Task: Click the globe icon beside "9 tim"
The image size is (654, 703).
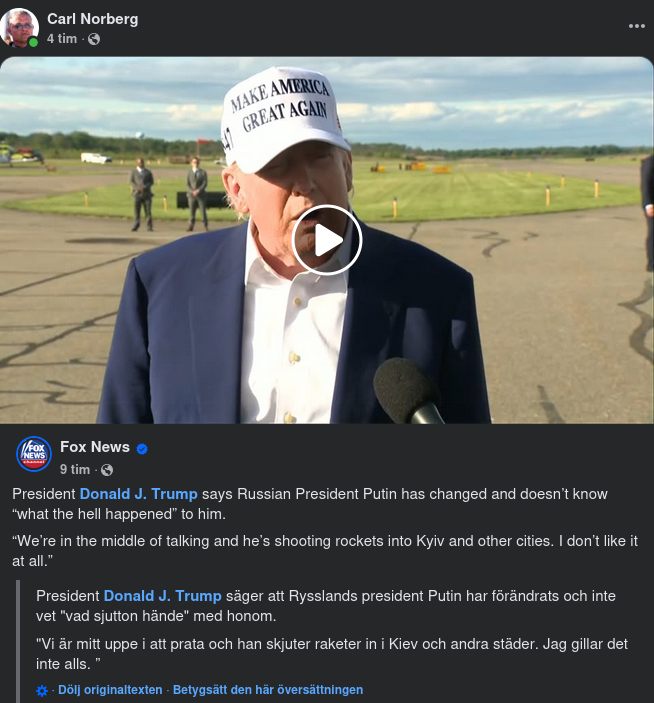Action: tap(107, 469)
